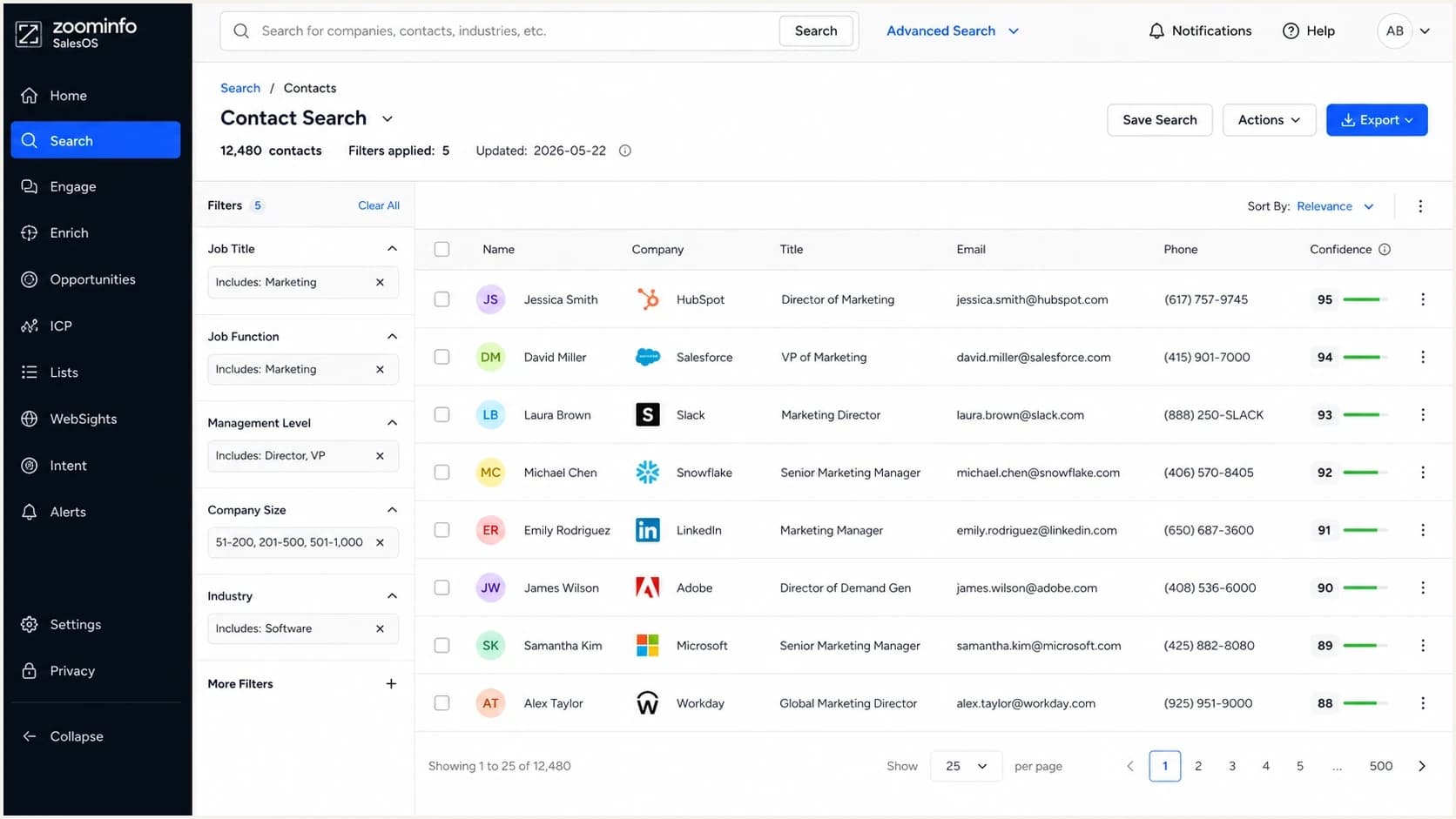Image resolution: width=1456 pixels, height=819 pixels.
Task: Open the Advanced Search dropdown
Action: tap(953, 31)
